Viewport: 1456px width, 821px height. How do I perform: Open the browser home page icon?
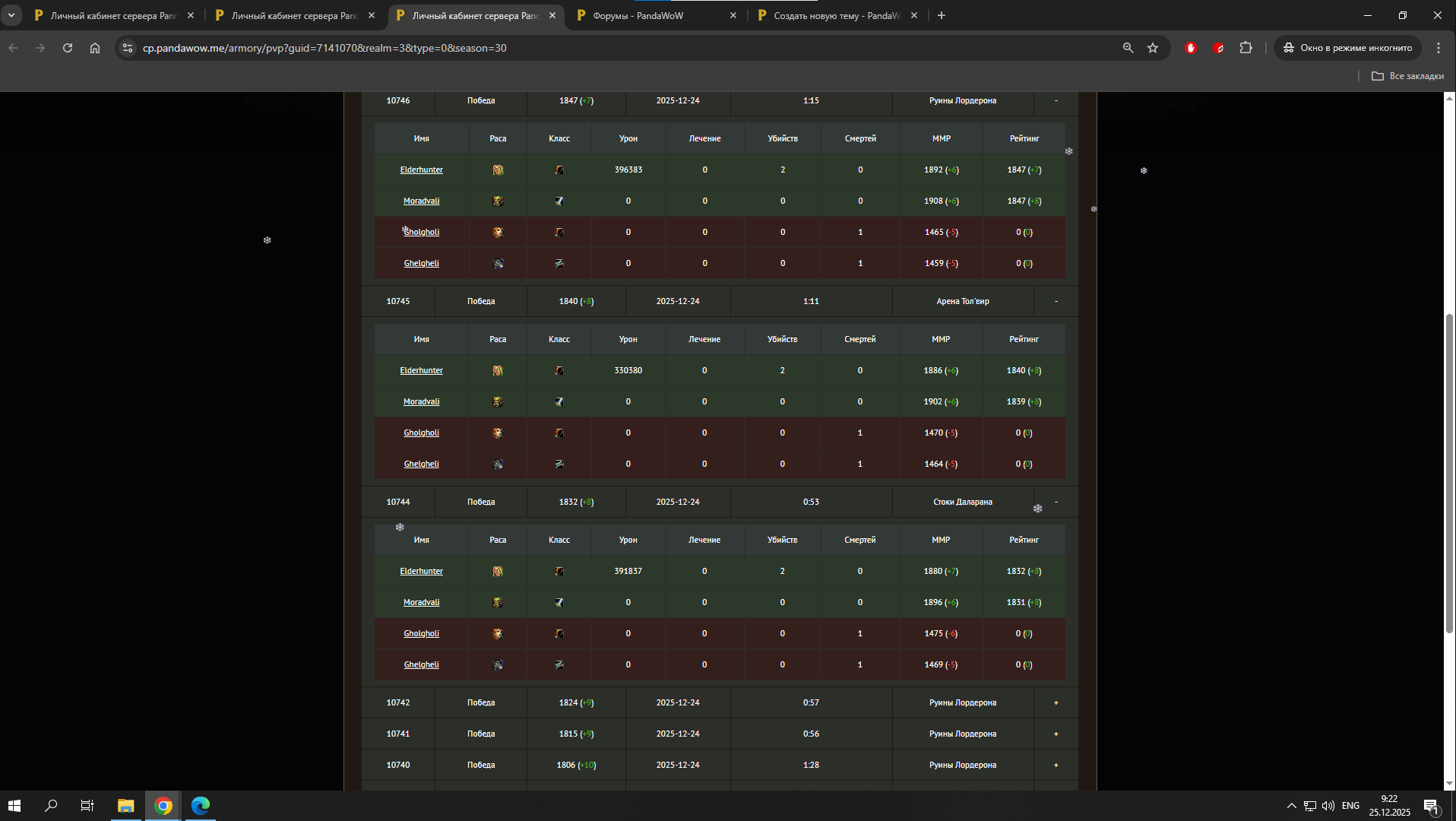95,48
